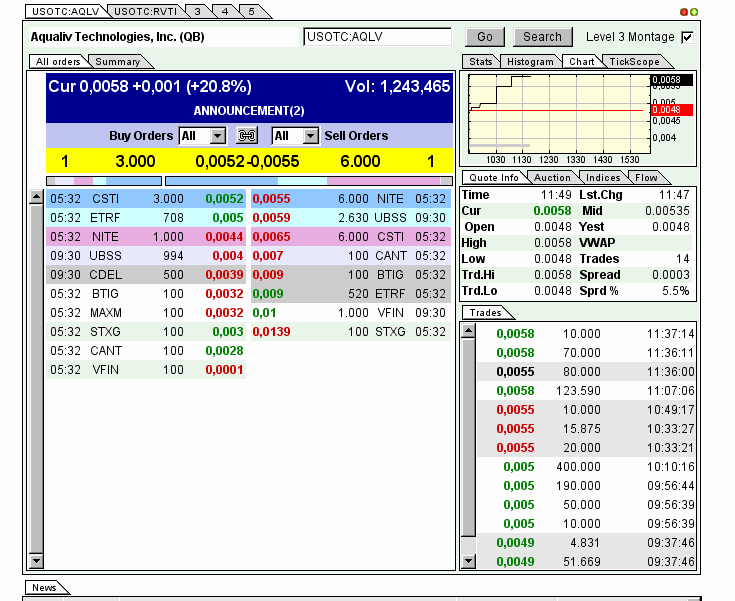735x601 pixels.
Task: Click the red circle indicator top right
Action: 684,12
